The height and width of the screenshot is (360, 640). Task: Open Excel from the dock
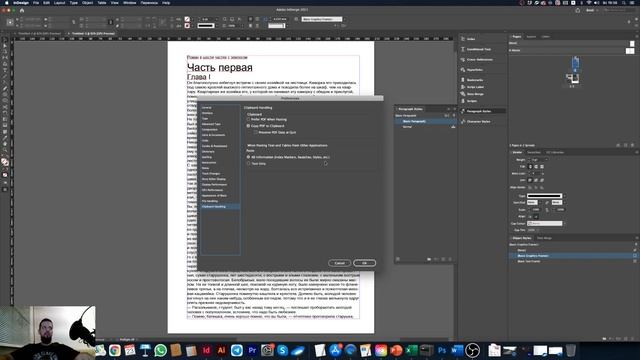(x=411, y=350)
